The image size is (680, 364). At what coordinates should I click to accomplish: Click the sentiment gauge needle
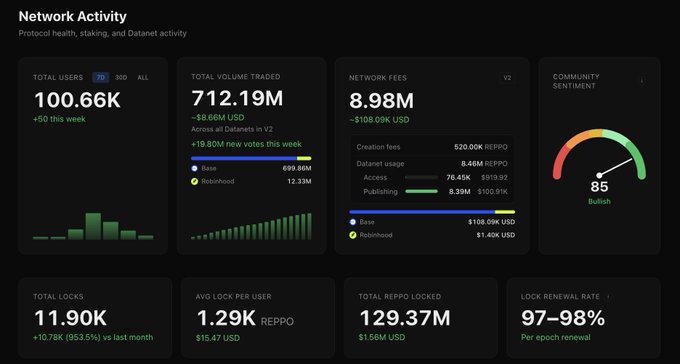coord(615,167)
